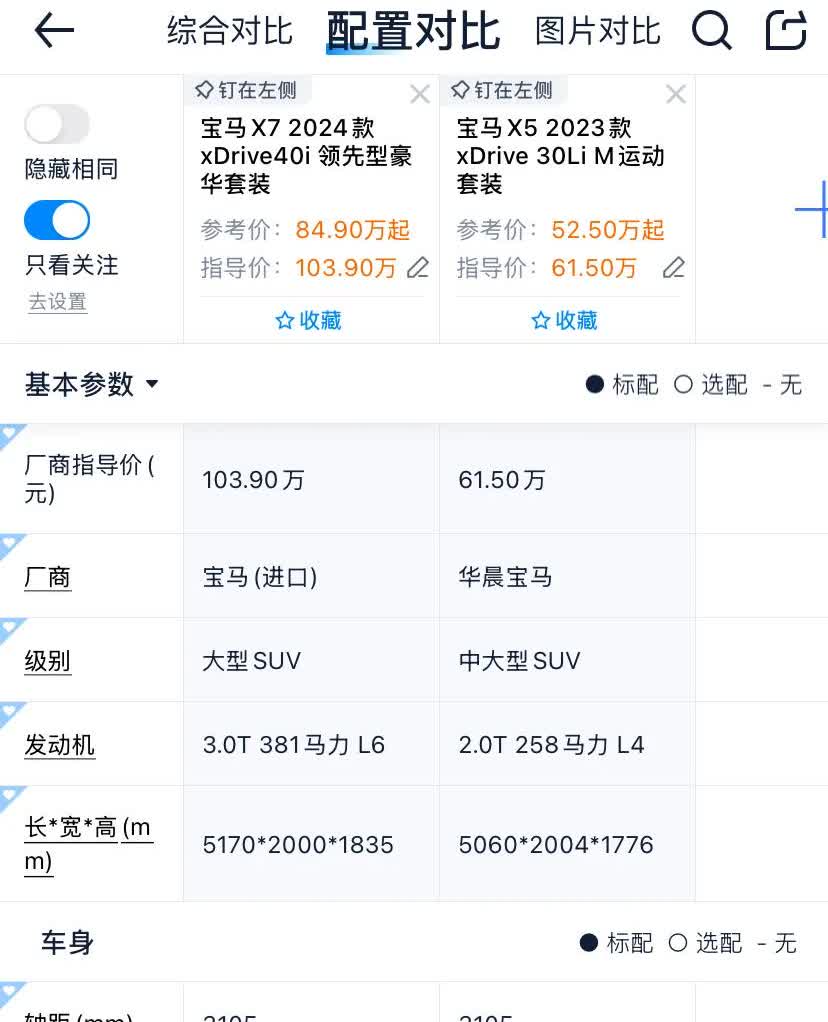
Task: Open the search magnifier icon
Action: (711, 30)
